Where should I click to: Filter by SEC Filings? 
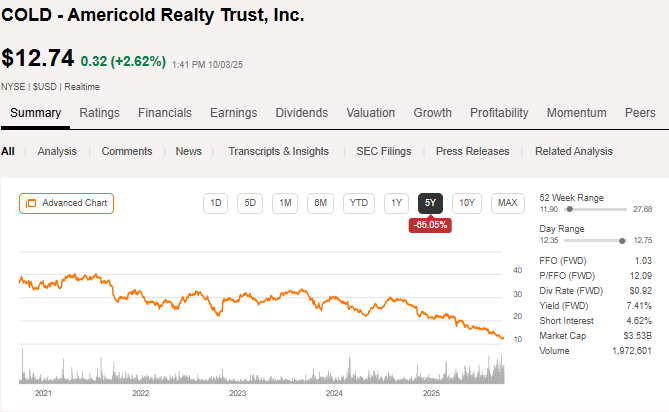pos(382,151)
